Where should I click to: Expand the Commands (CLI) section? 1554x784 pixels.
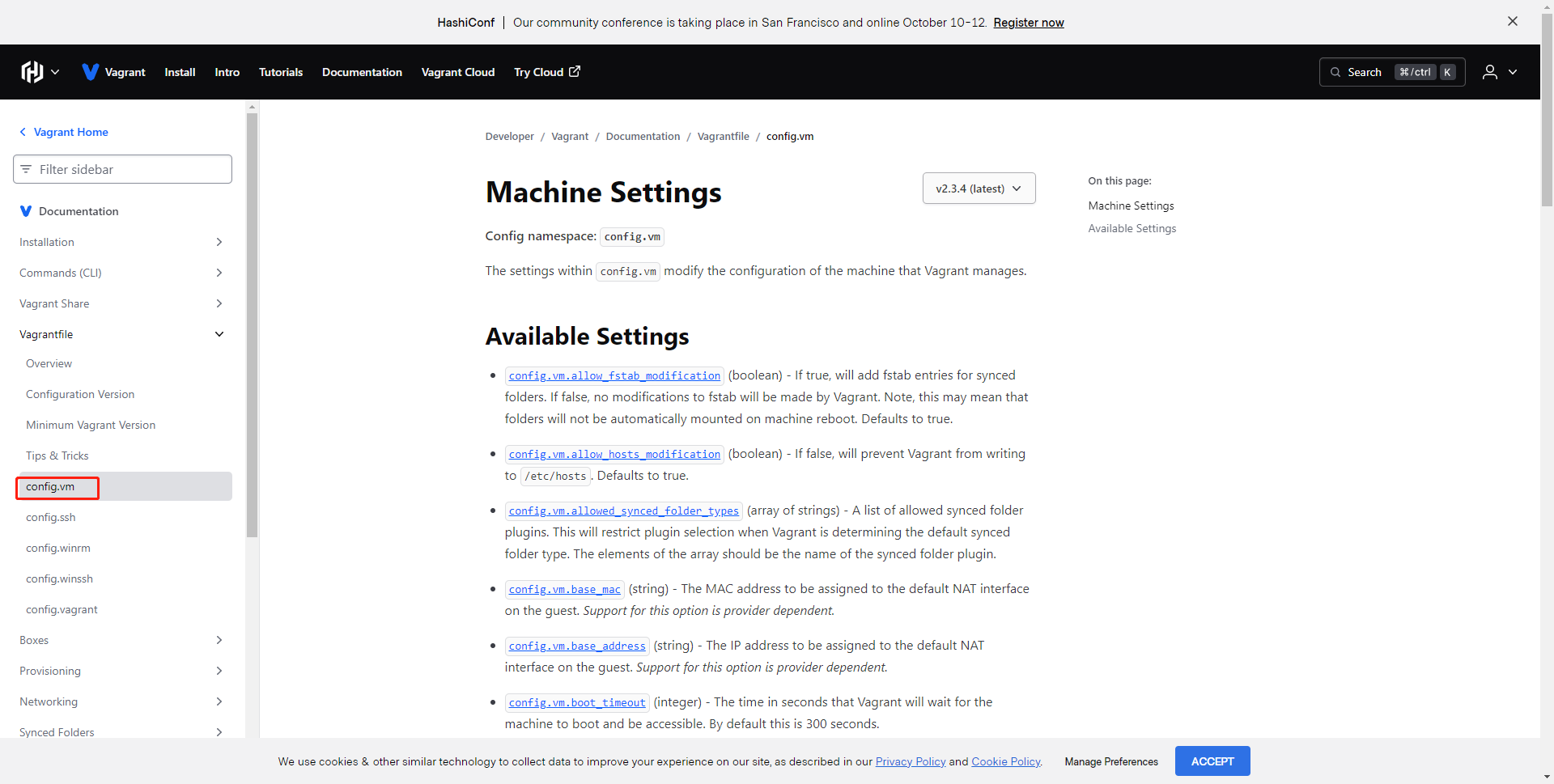point(219,273)
